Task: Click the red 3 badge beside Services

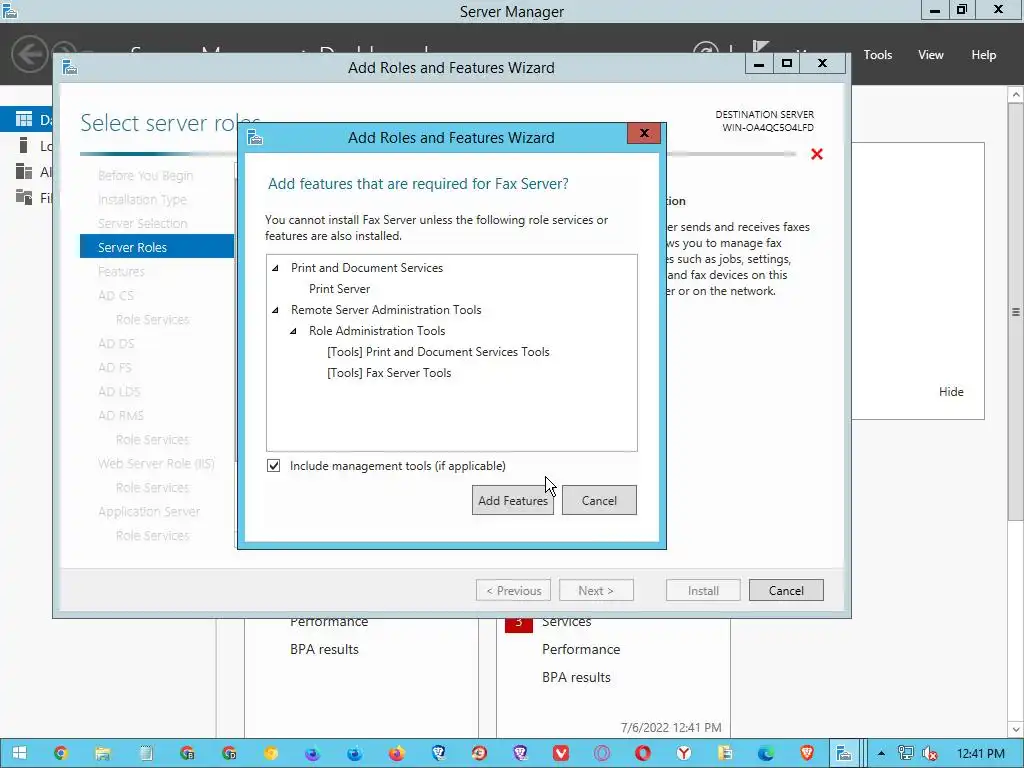Action: tap(519, 622)
